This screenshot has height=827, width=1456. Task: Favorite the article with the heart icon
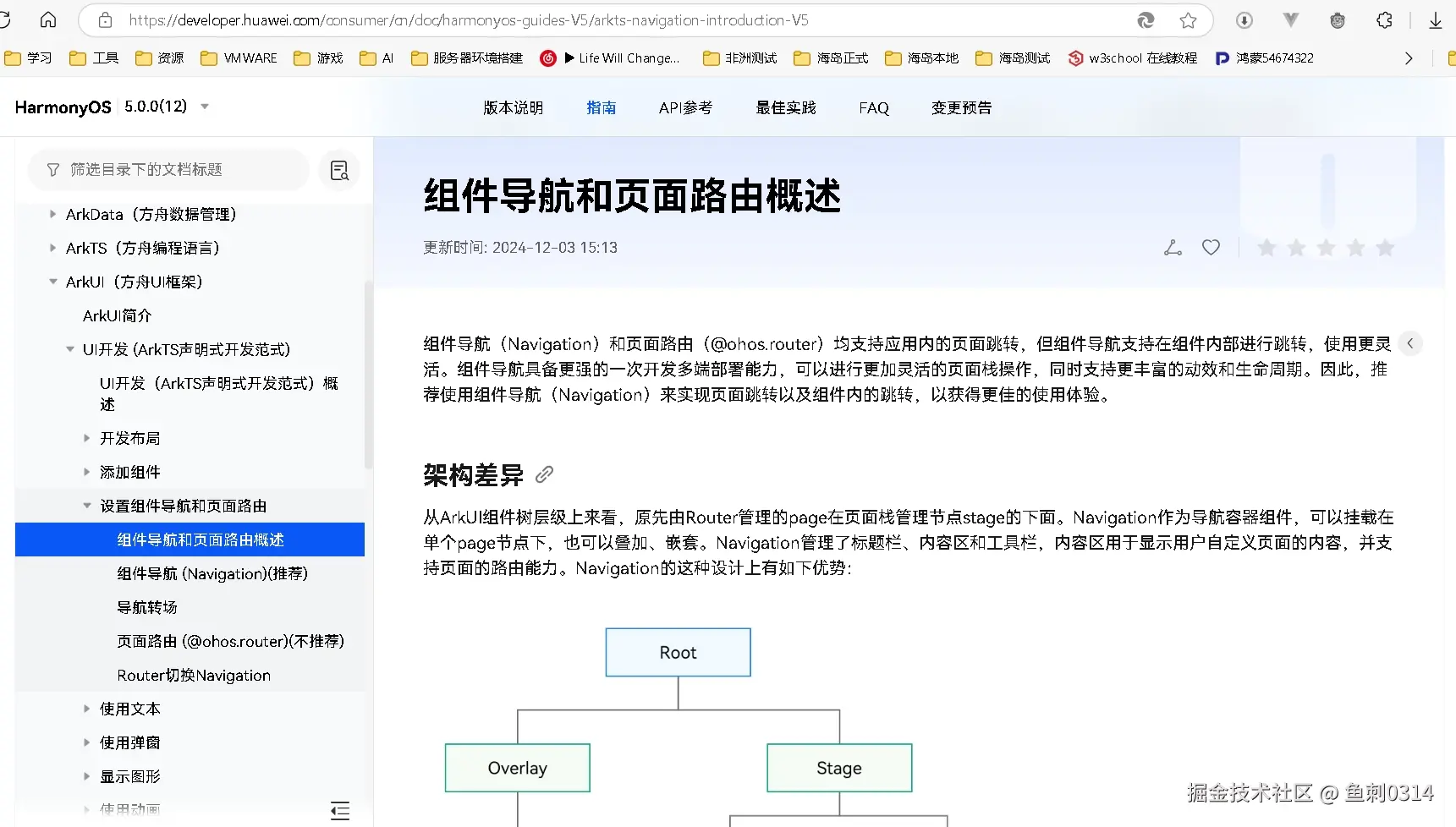coord(1211,247)
